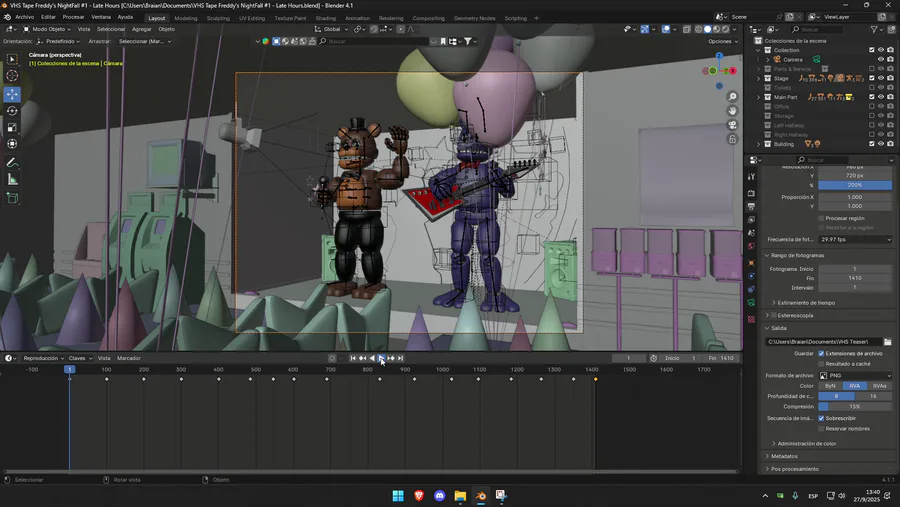
Task: Choose the Annotate tool
Action: click(x=12, y=164)
